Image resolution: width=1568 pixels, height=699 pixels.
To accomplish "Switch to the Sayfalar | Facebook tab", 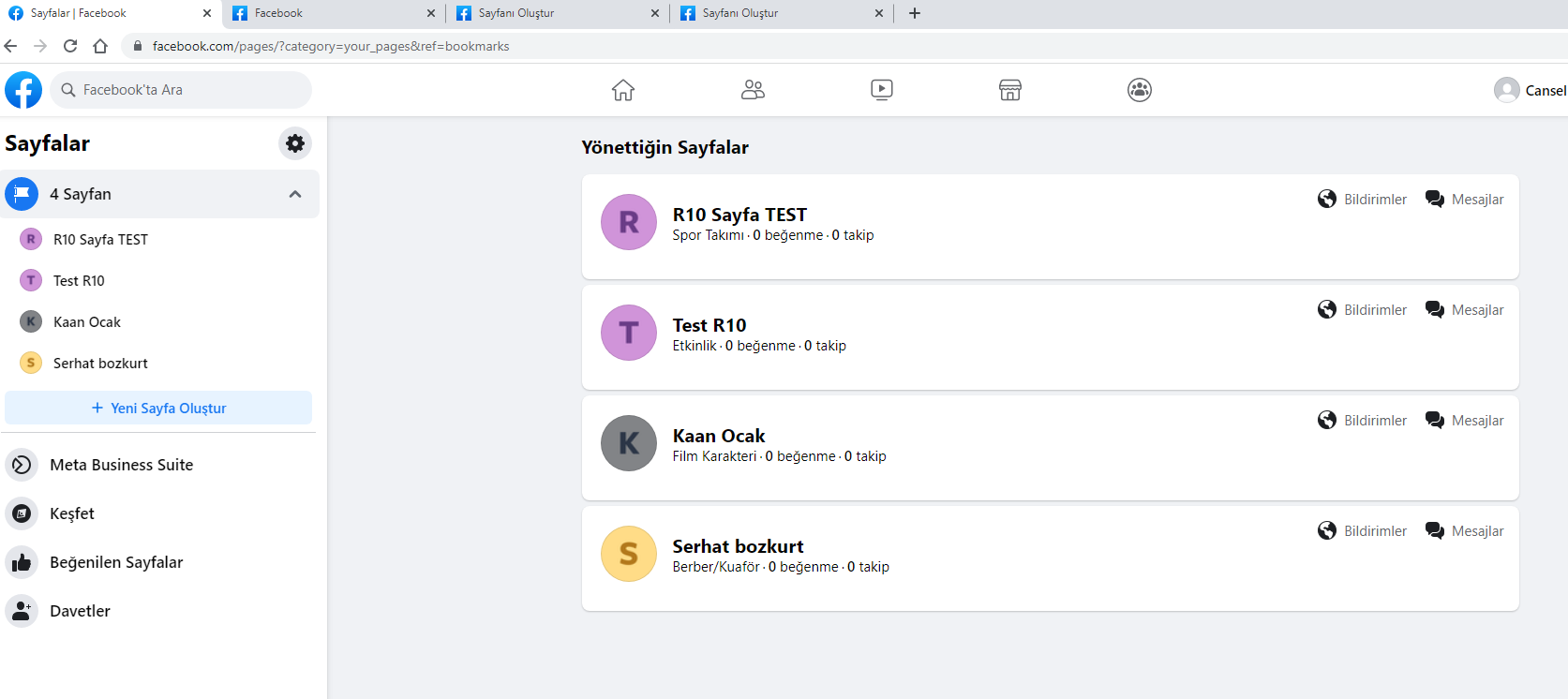I will click(111, 13).
